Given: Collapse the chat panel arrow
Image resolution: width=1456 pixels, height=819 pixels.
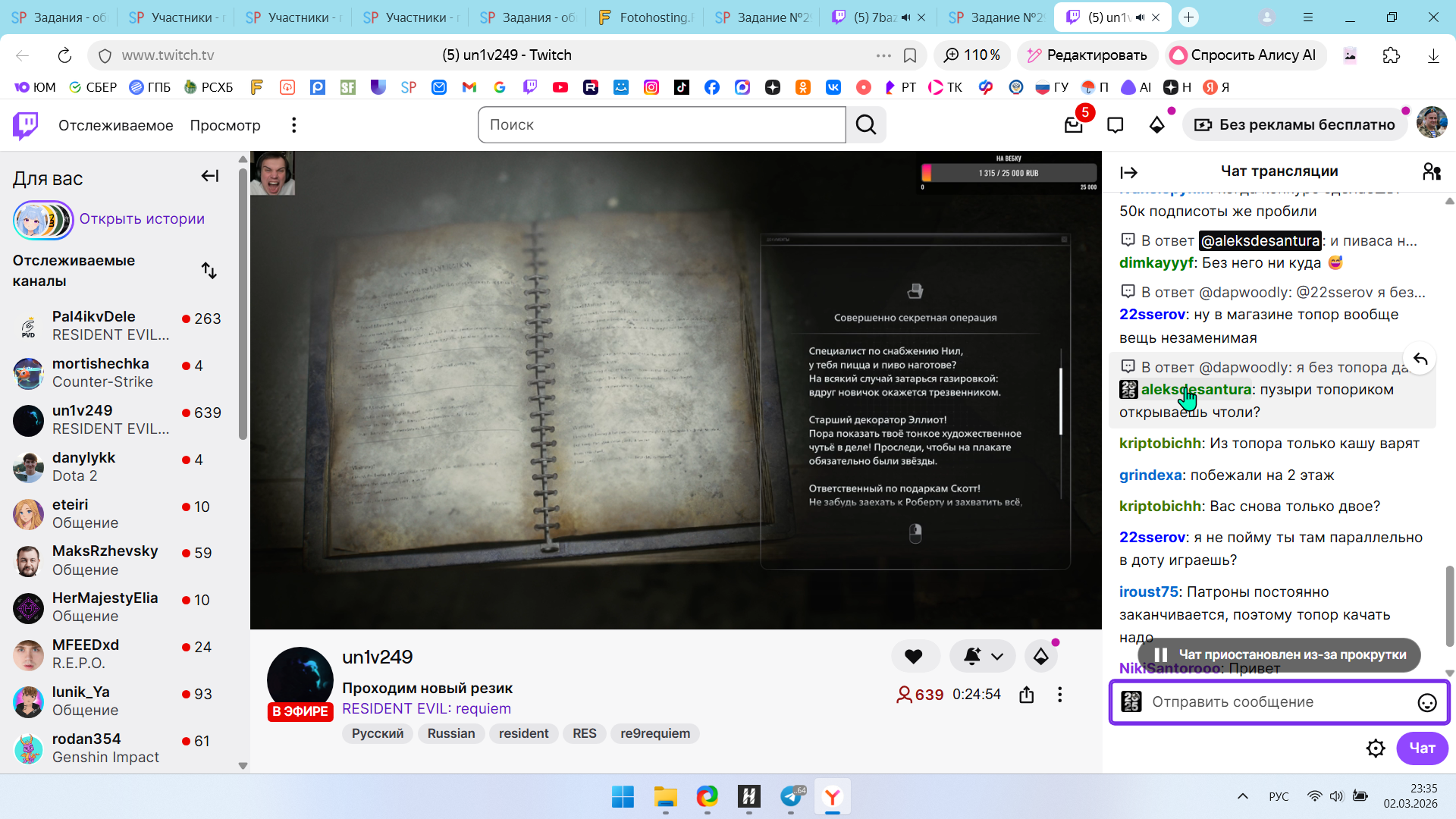Looking at the screenshot, I should coord(1128,173).
